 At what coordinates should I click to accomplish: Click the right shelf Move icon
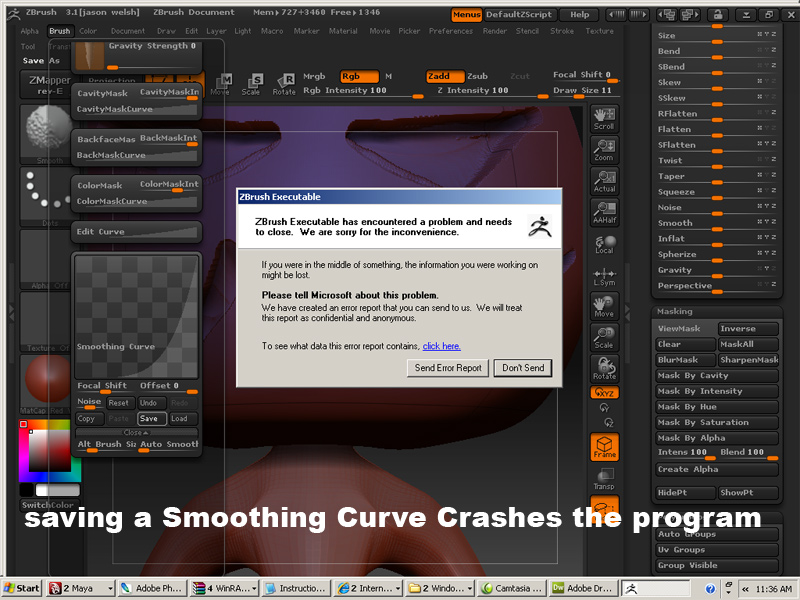(x=605, y=306)
